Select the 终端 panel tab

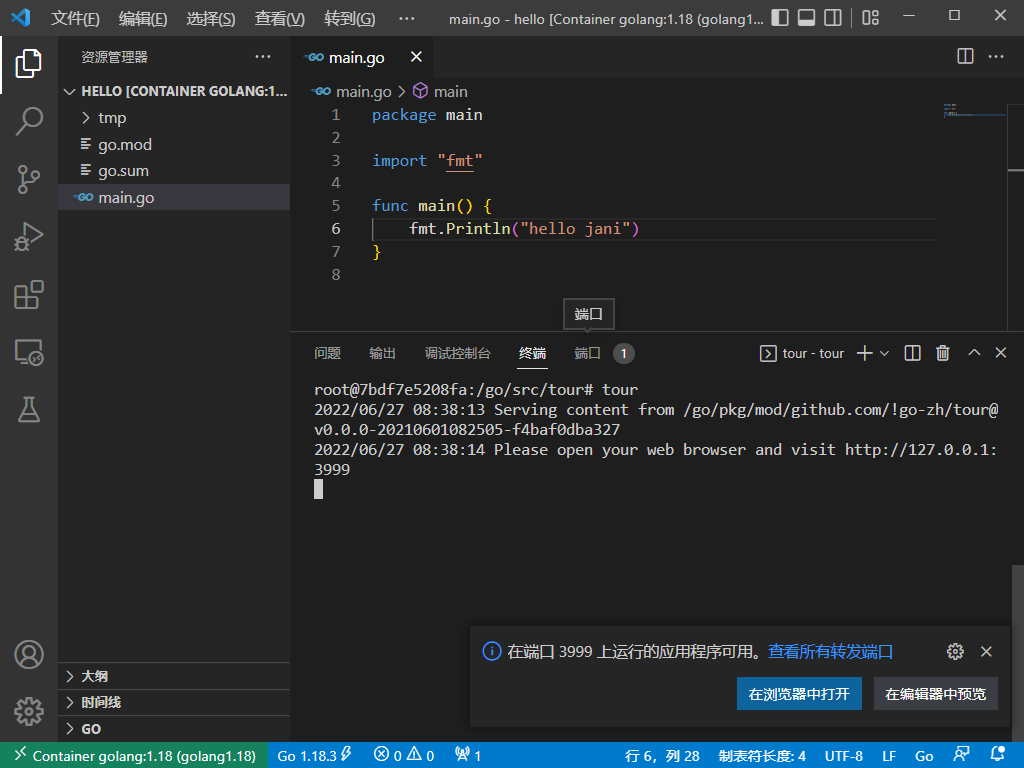(x=532, y=353)
